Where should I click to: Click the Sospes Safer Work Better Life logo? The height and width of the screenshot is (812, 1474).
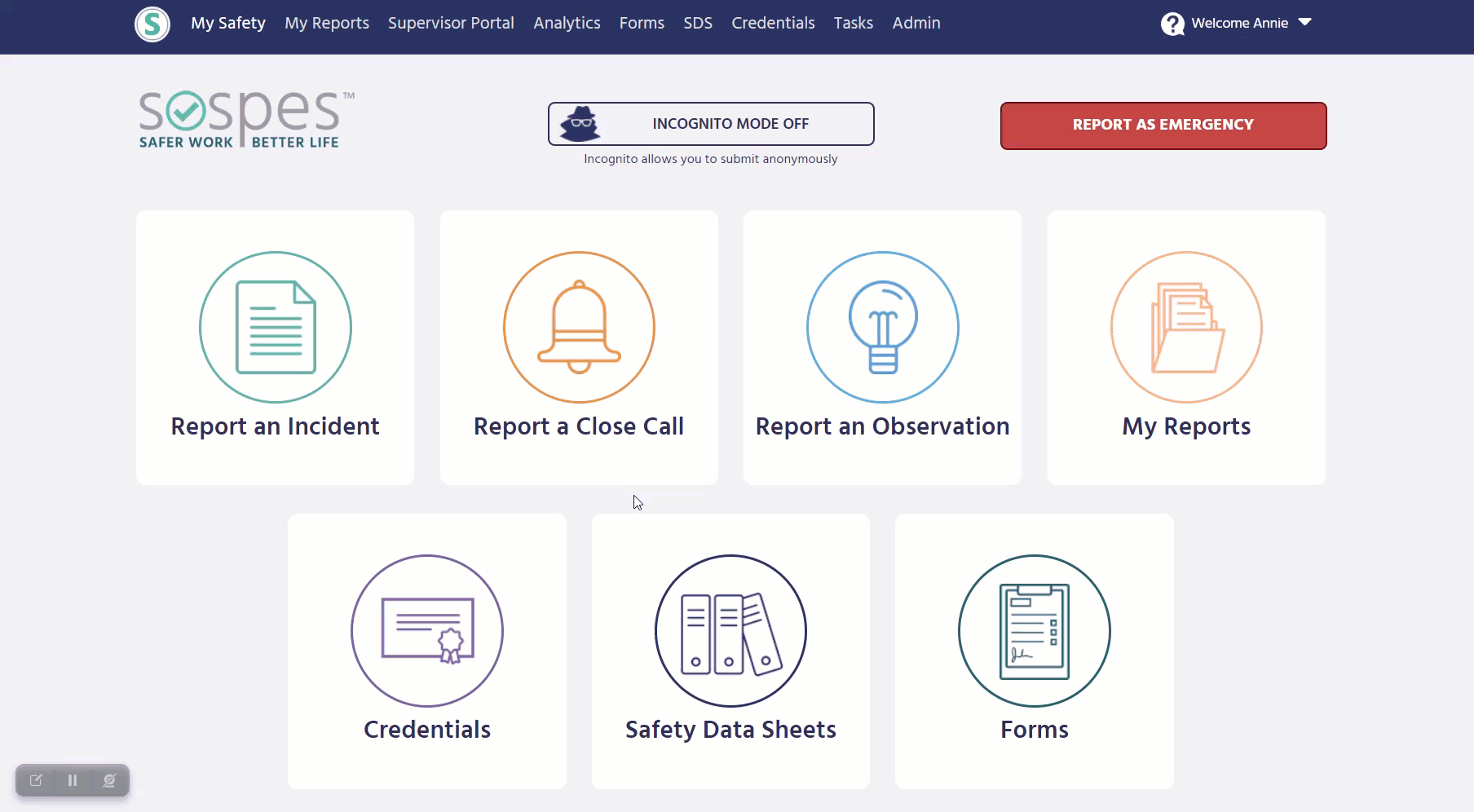tap(245, 121)
